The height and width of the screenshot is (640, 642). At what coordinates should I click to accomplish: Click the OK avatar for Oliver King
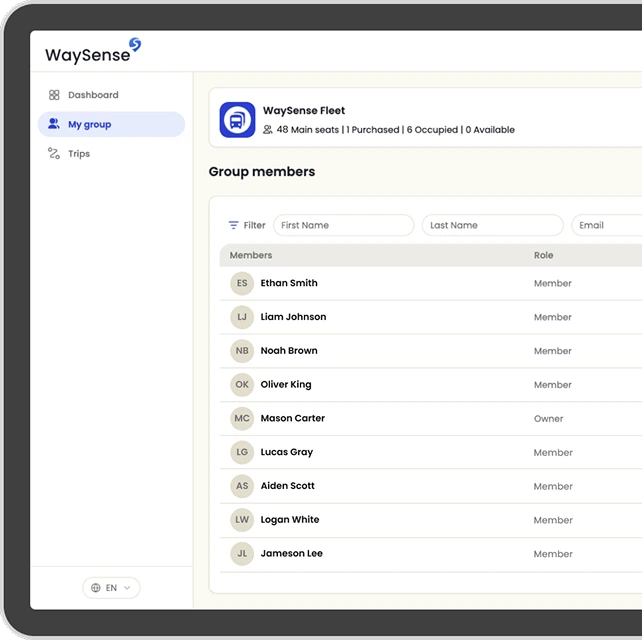pos(242,384)
